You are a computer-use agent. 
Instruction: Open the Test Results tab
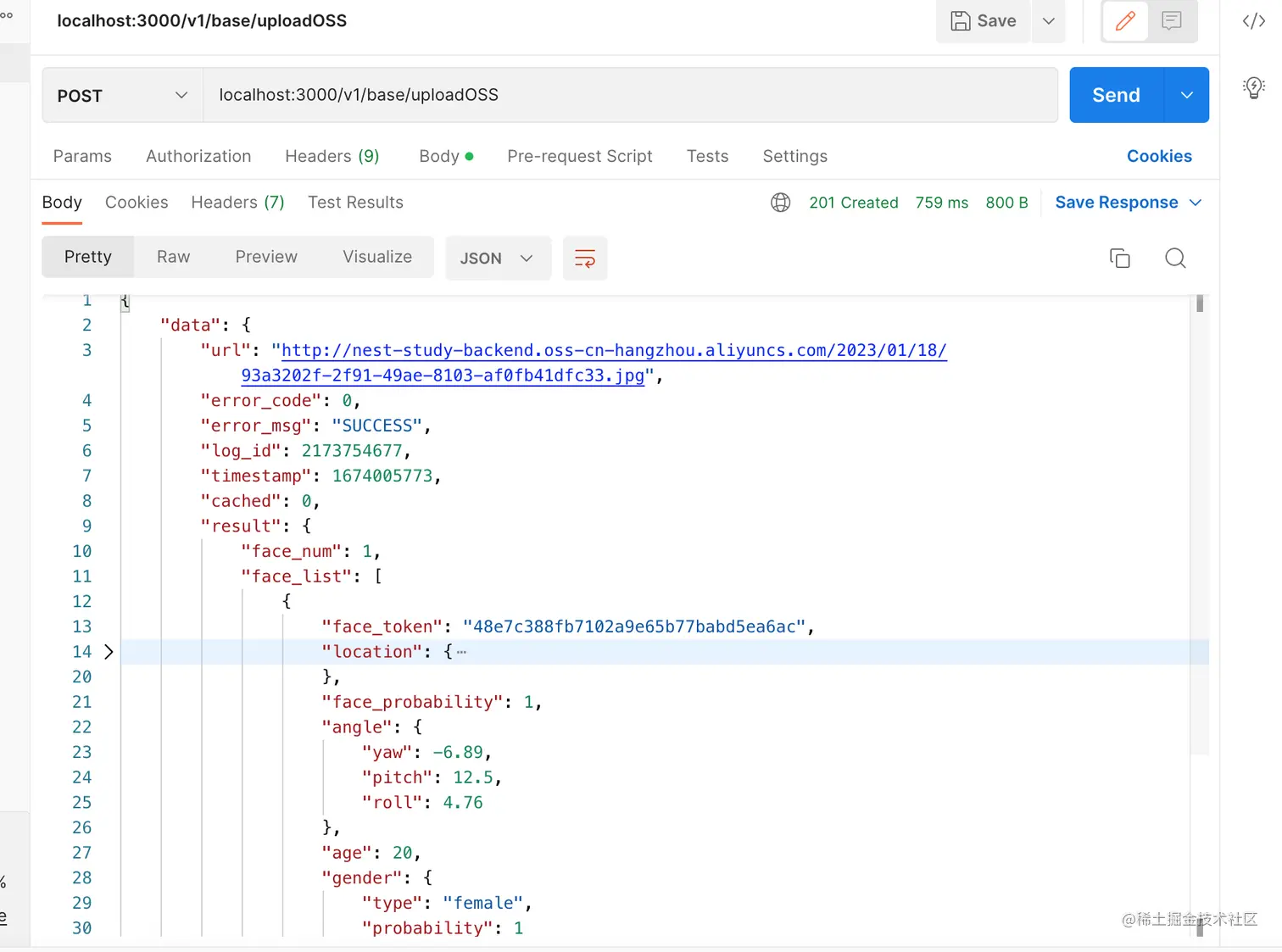point(355,203)
